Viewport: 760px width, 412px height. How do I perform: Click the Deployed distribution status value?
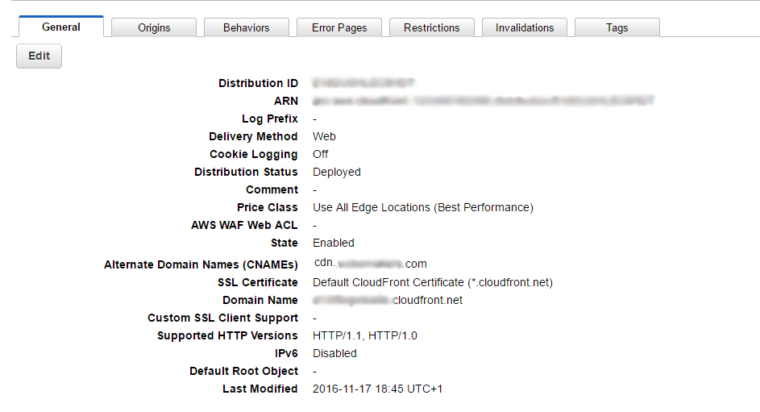tap(336, 172)
